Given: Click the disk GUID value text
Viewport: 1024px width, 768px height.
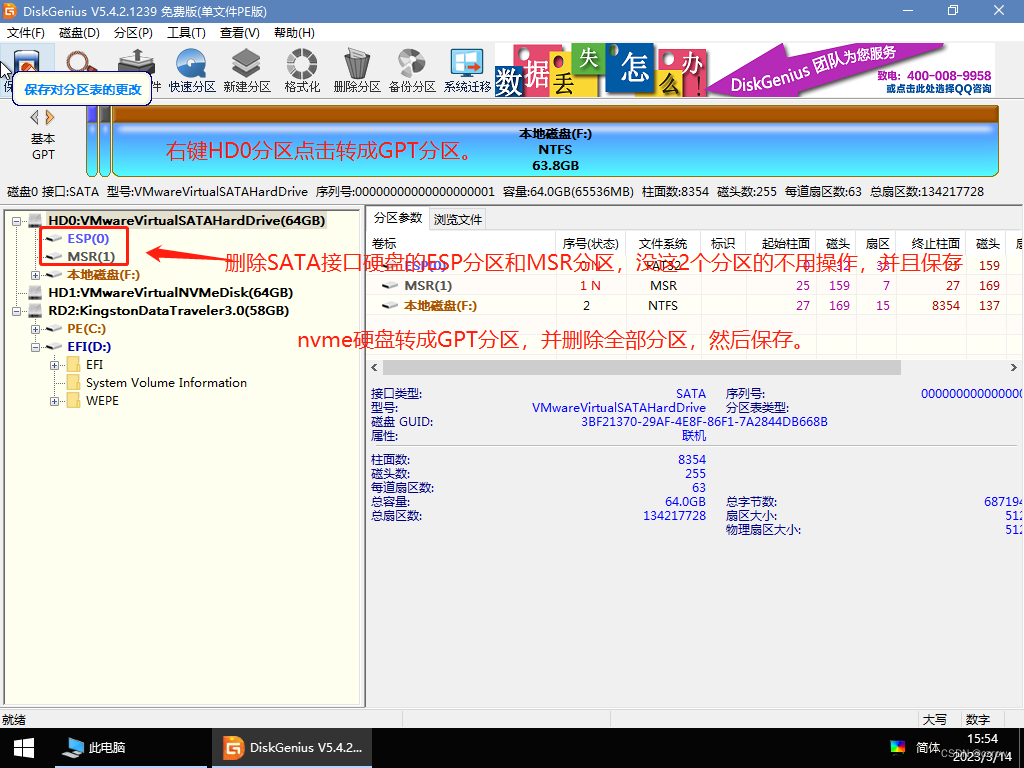Looking at the screenshot, I should pyautogui.click(x=704, y=422).
